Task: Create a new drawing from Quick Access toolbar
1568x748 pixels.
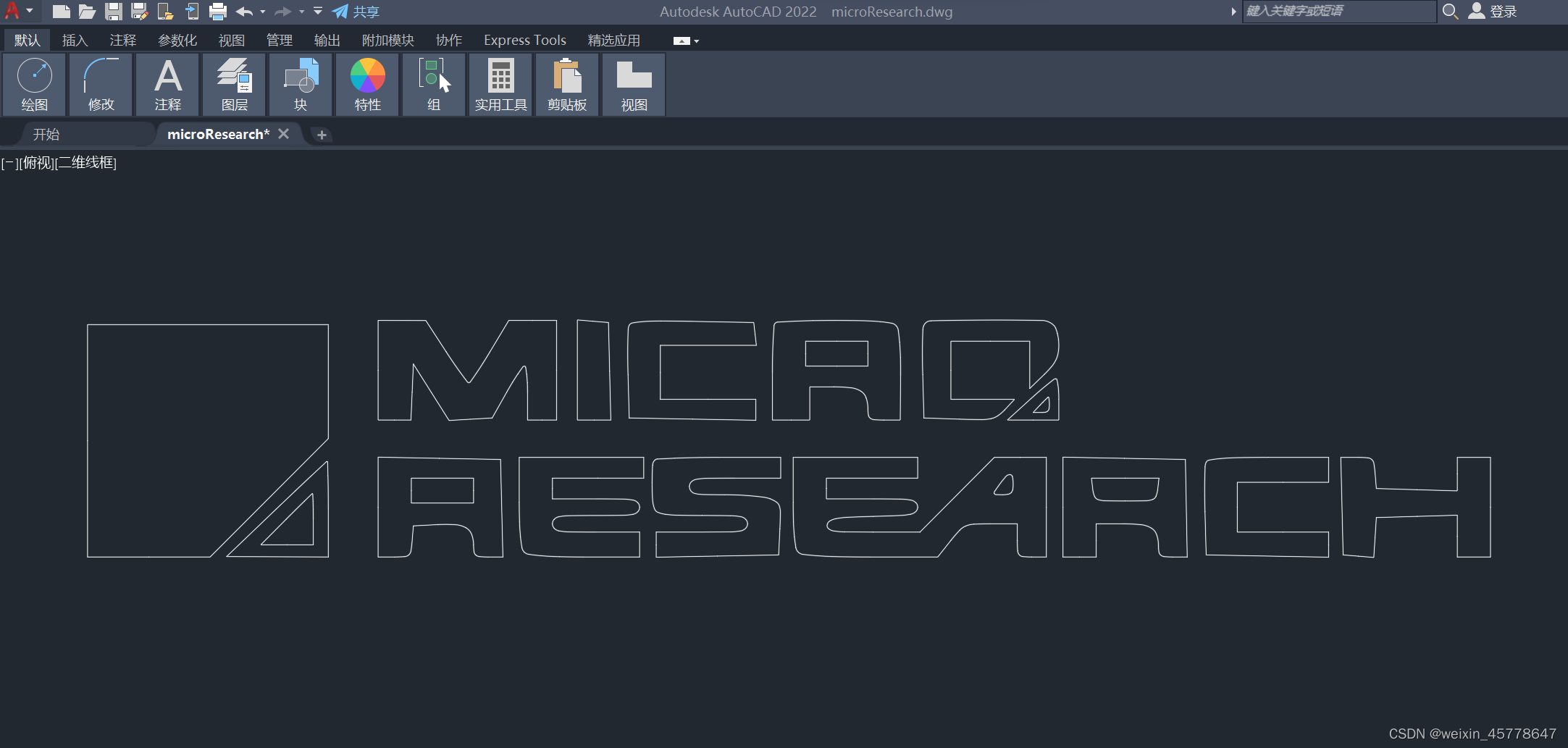Action: 62,12
